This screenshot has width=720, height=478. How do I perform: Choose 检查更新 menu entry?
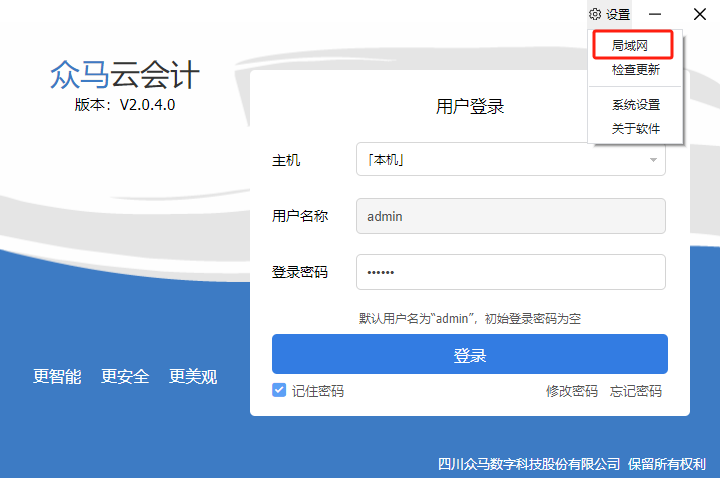[636, 70]
